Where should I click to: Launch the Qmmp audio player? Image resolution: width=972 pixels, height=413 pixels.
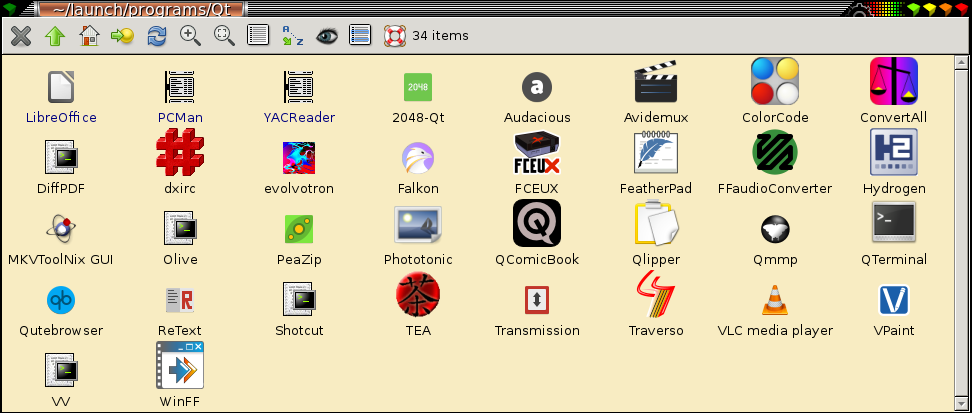pyautogui.click(x=775, y=229)
